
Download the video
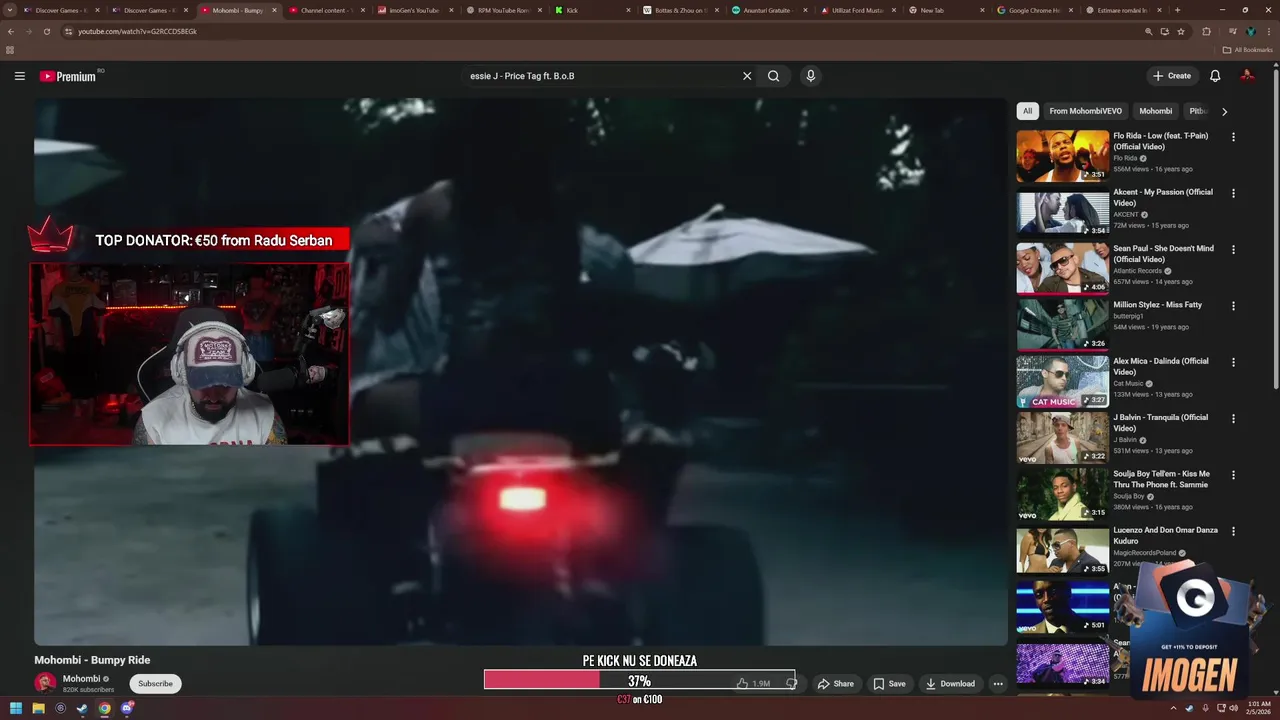(950, 684)
